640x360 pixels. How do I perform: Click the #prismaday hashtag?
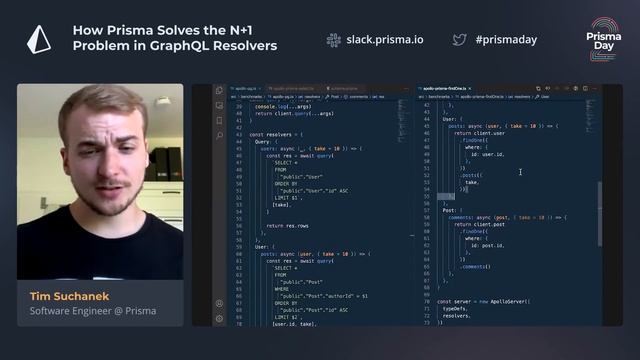[x=506, y=40]
